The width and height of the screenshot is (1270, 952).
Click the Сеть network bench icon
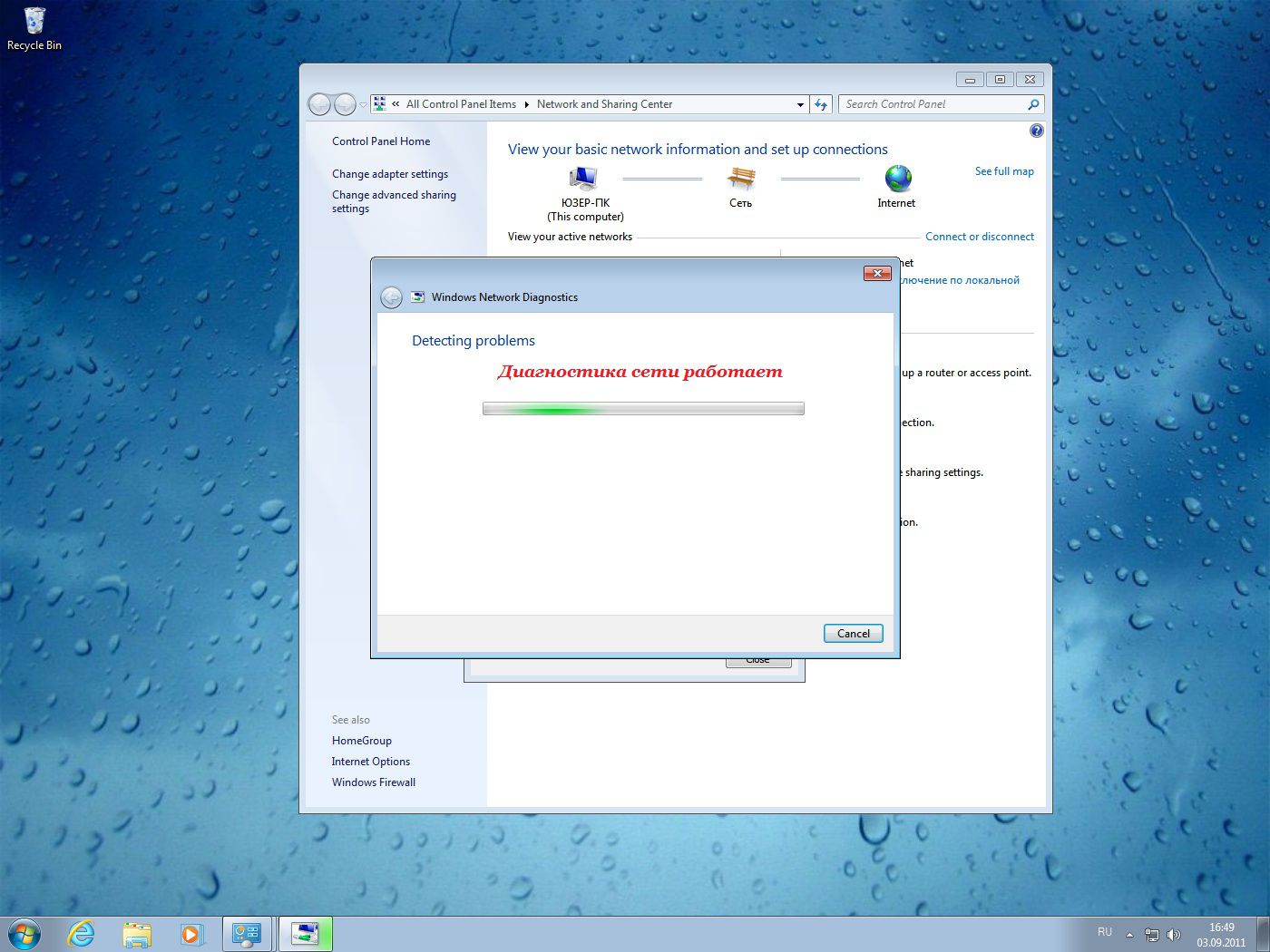click(x=741, y=178)
